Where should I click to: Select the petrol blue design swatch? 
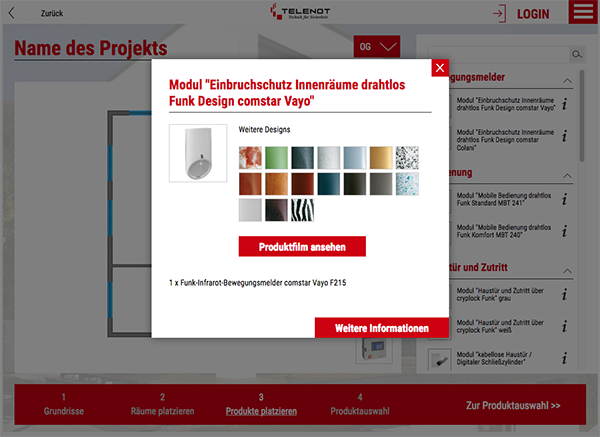[x=328, y=184]
